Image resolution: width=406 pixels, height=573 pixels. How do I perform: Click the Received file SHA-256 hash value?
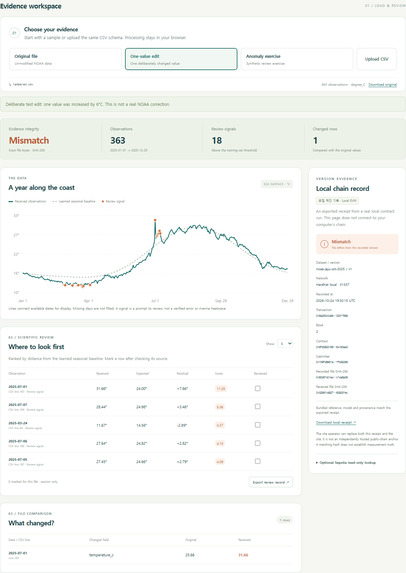[x=332, y=393]
